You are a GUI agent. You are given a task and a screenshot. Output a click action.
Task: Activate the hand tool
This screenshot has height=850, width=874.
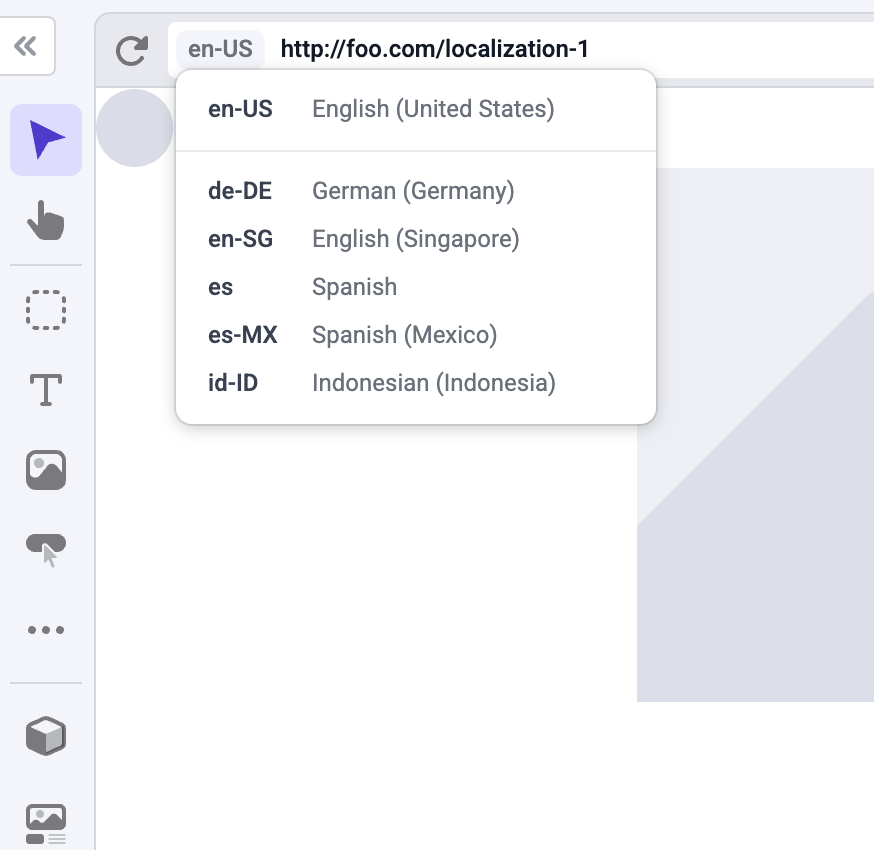[x=45, y=220]
